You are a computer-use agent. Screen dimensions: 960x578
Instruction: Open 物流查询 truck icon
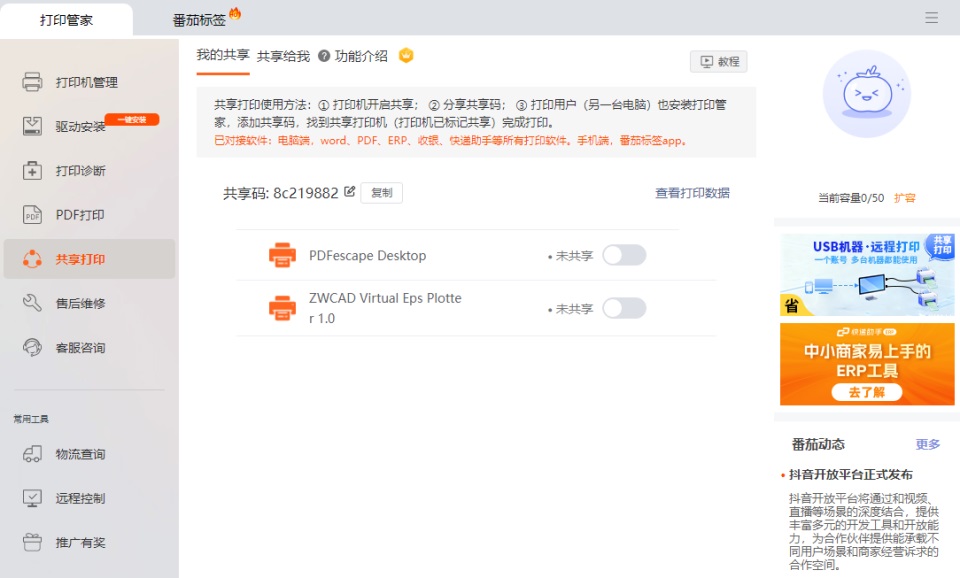32,454
